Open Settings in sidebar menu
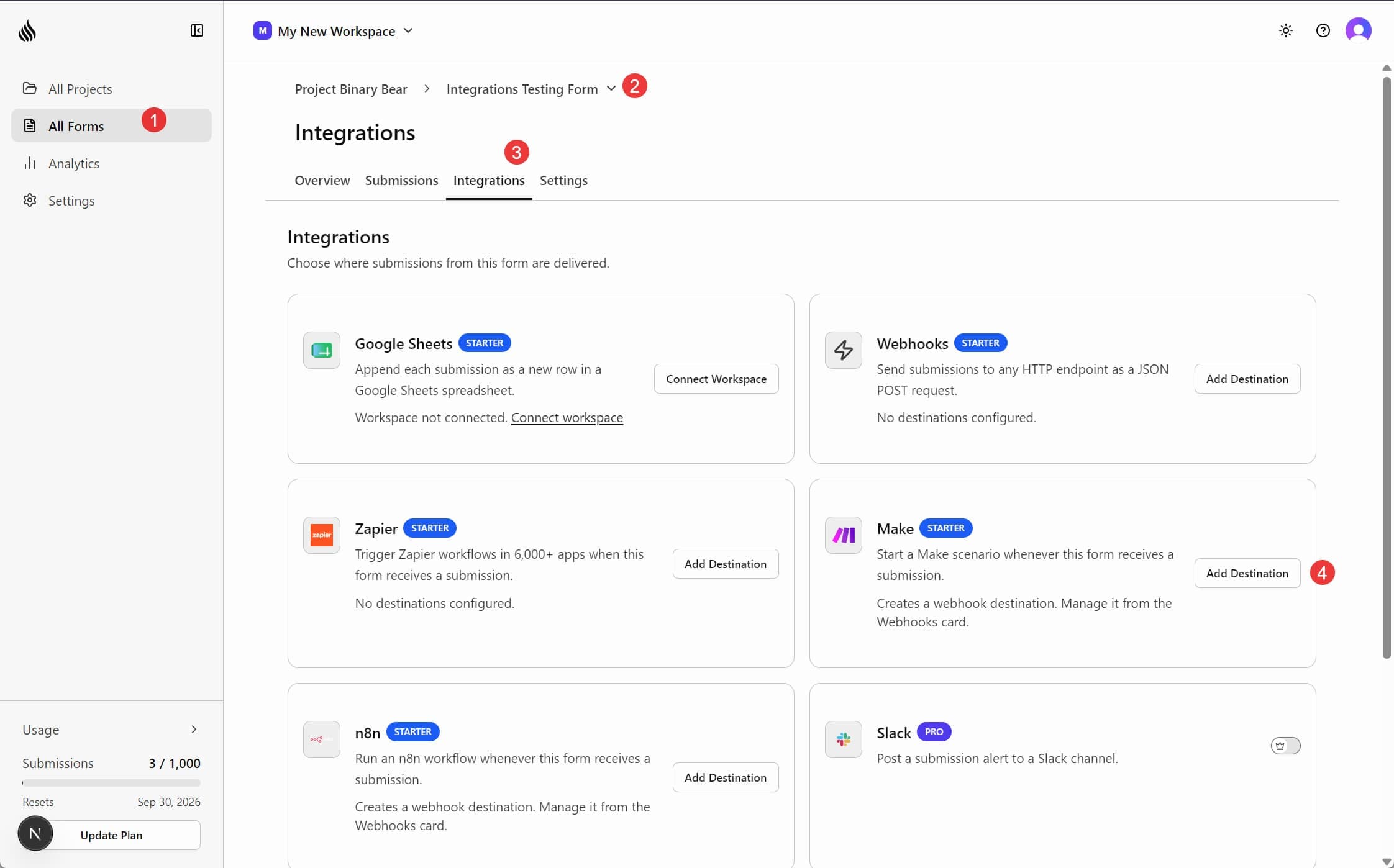This screenshot has height=868, width=1394. tap(111, 200)
